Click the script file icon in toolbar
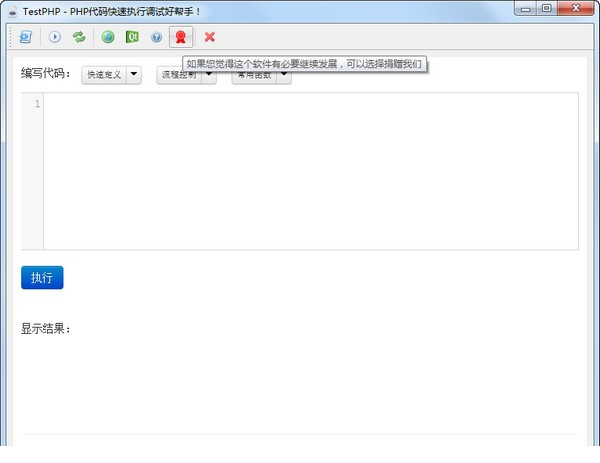 point(26,37)
